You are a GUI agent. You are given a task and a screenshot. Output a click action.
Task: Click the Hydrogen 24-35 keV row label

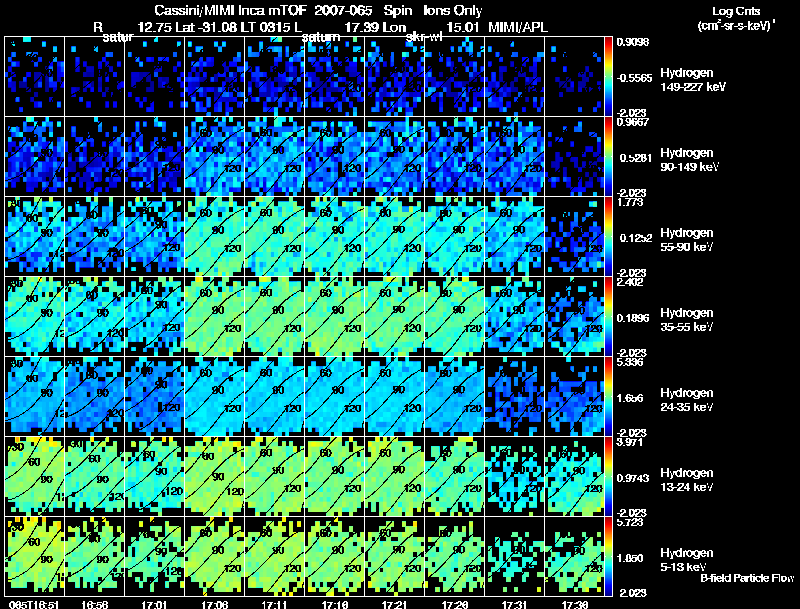point(686,399)
